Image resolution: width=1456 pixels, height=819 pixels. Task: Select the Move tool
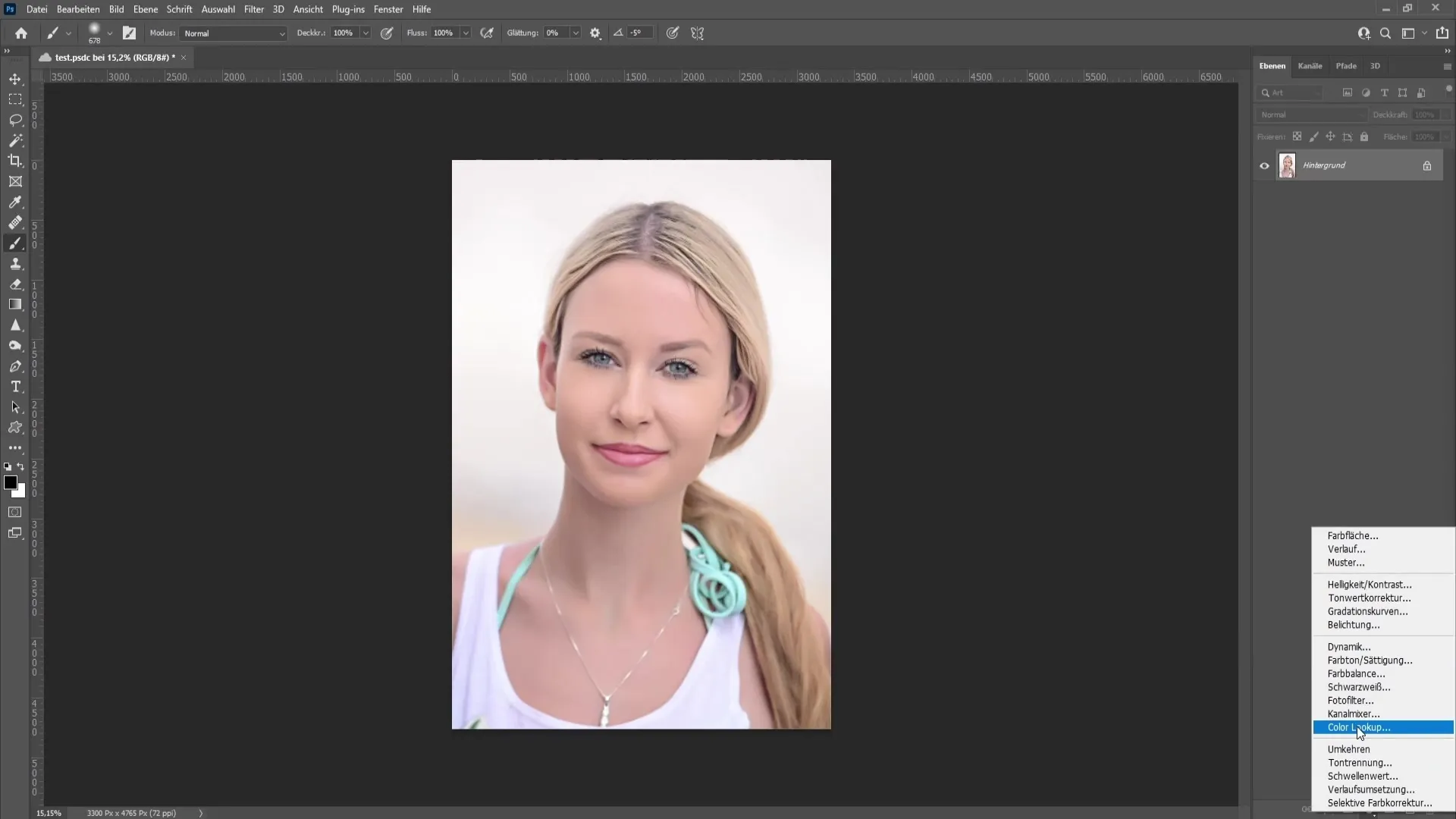click(15, 78)
